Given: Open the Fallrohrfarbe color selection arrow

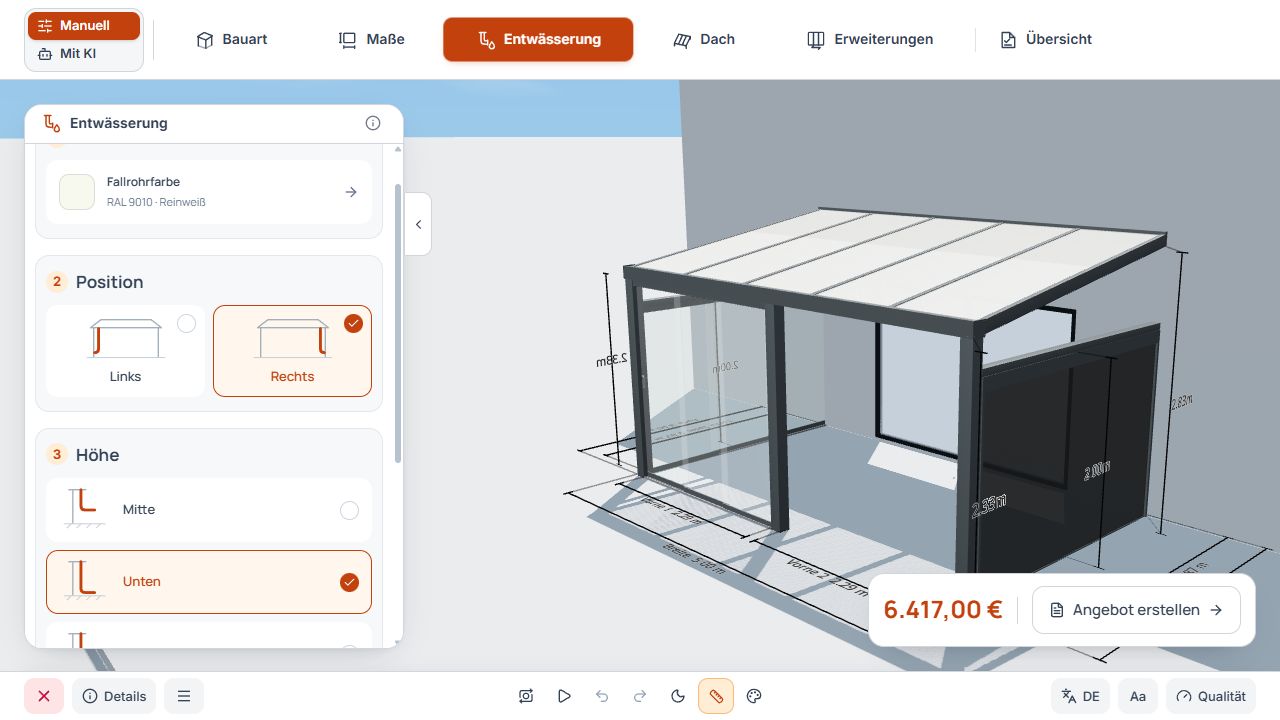Looking at the screenshot, I should 351,192.
